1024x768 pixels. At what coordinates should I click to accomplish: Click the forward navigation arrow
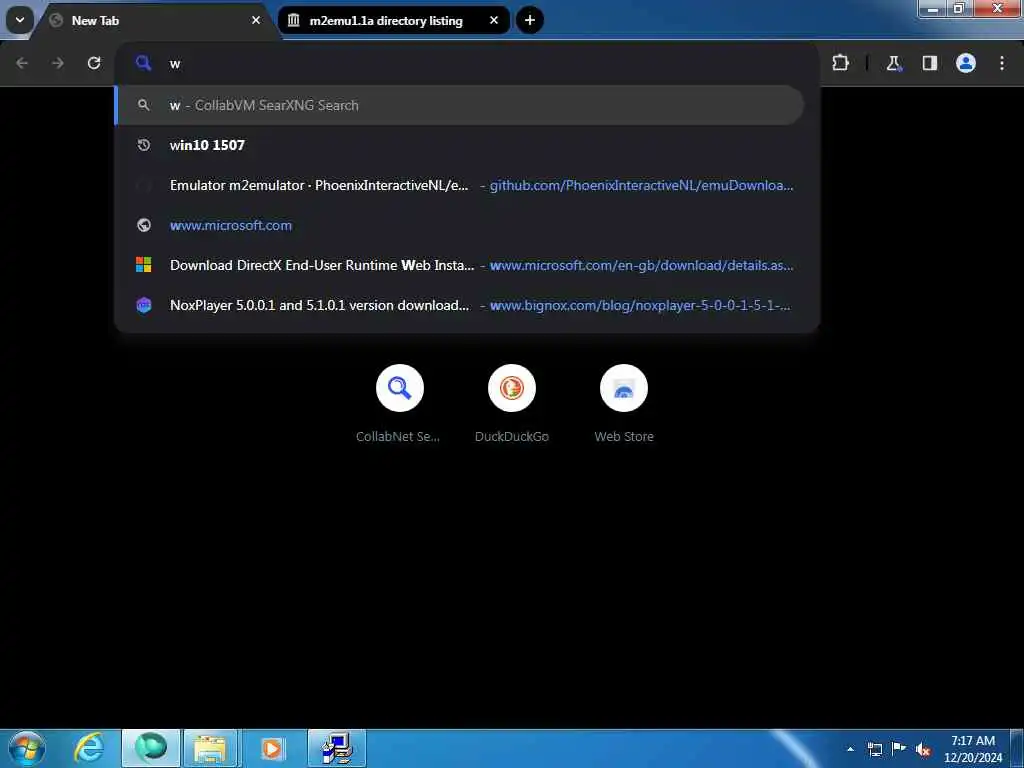click(x=58, y=63)
